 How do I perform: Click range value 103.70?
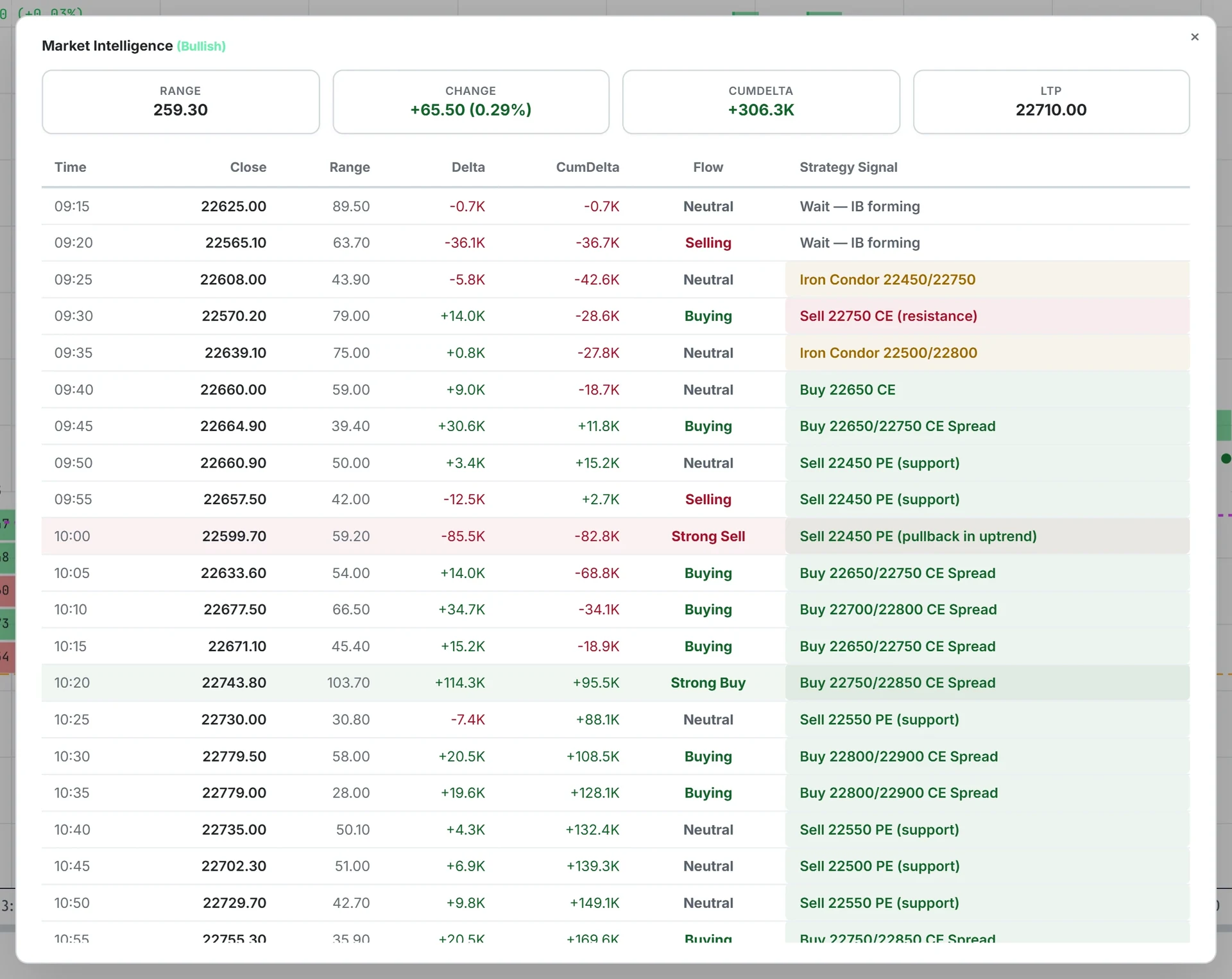pyautogui.click(x=348, y=683)
